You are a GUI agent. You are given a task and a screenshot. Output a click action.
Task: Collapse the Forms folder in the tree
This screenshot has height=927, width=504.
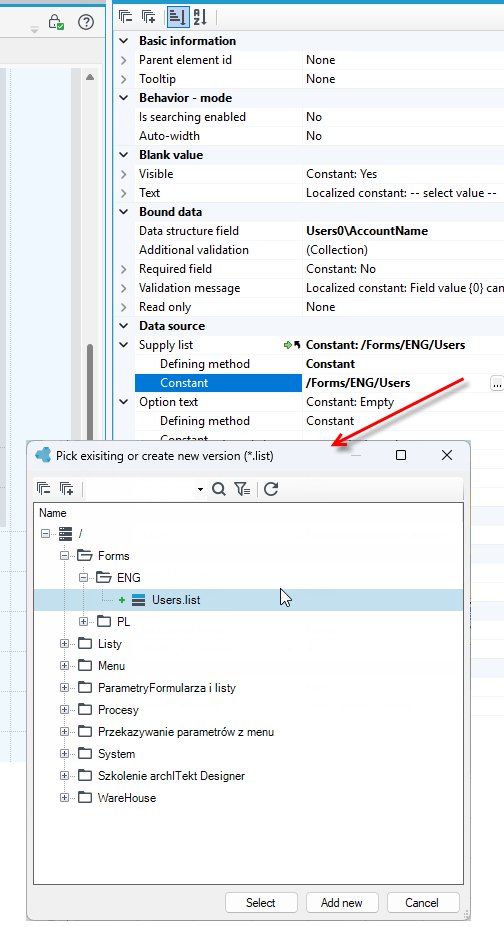64,556
